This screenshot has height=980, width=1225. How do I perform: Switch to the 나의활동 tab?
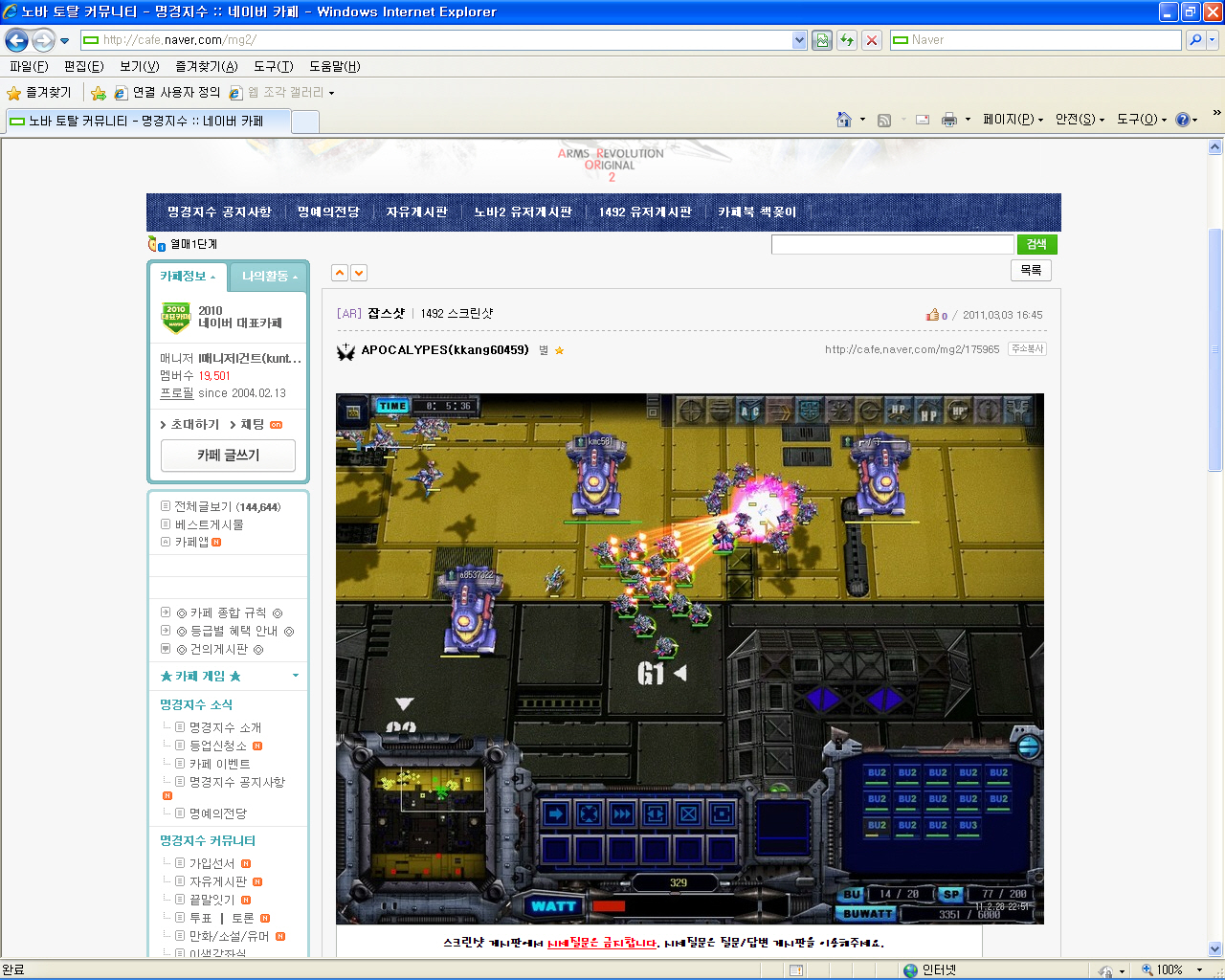(269, 276)
